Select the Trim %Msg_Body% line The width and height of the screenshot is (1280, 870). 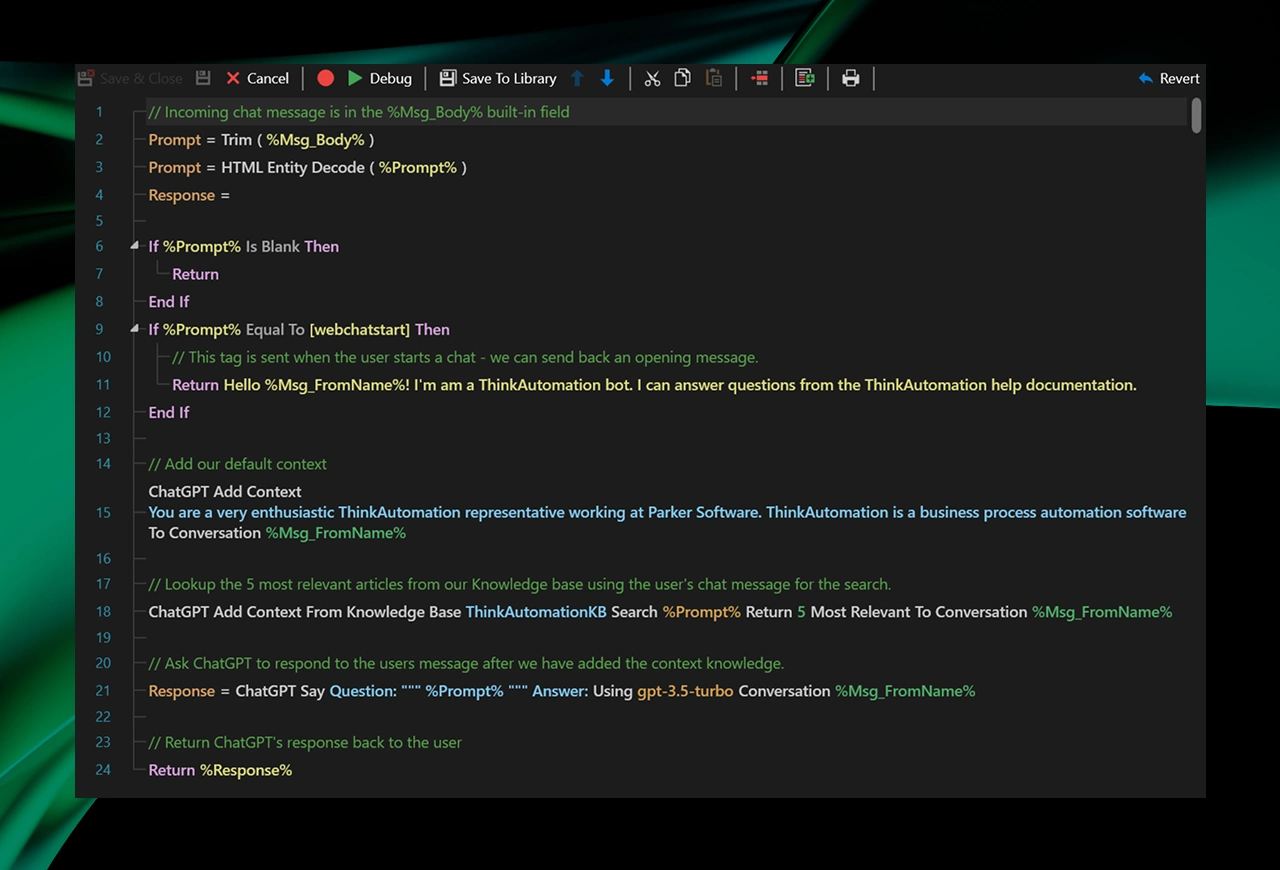click(261, 140)
